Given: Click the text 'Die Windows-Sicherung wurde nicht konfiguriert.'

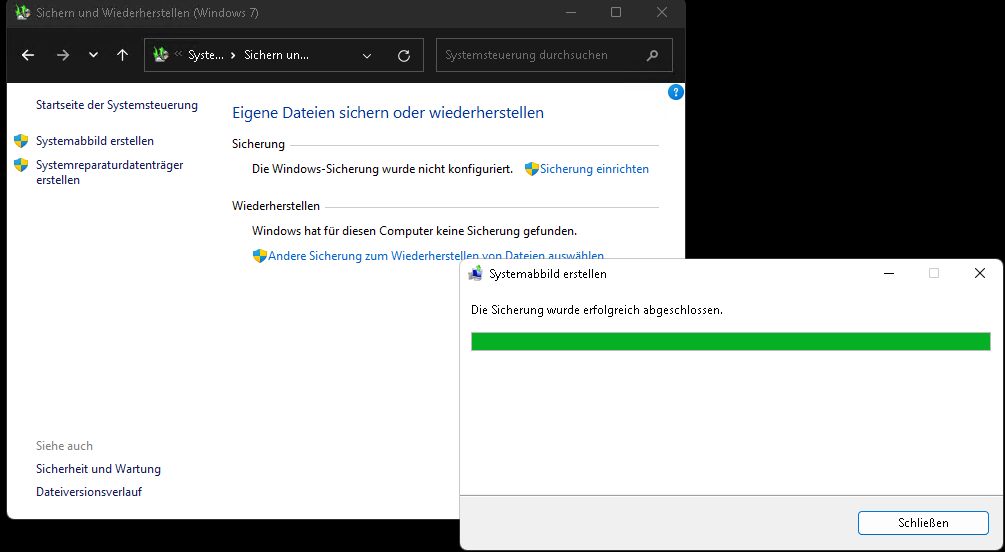Looking at the screenshot, I should coord(383,169).
